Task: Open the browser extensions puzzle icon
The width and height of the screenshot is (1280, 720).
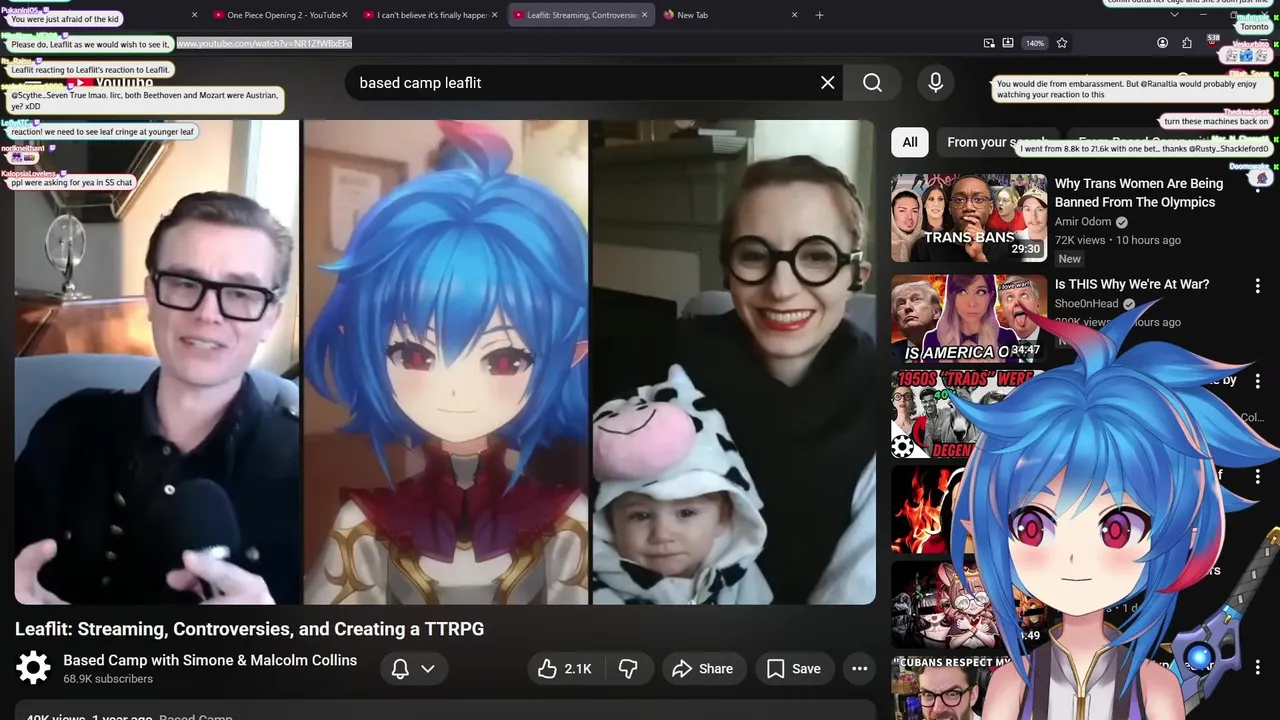Action: [x=1186, y=43]
